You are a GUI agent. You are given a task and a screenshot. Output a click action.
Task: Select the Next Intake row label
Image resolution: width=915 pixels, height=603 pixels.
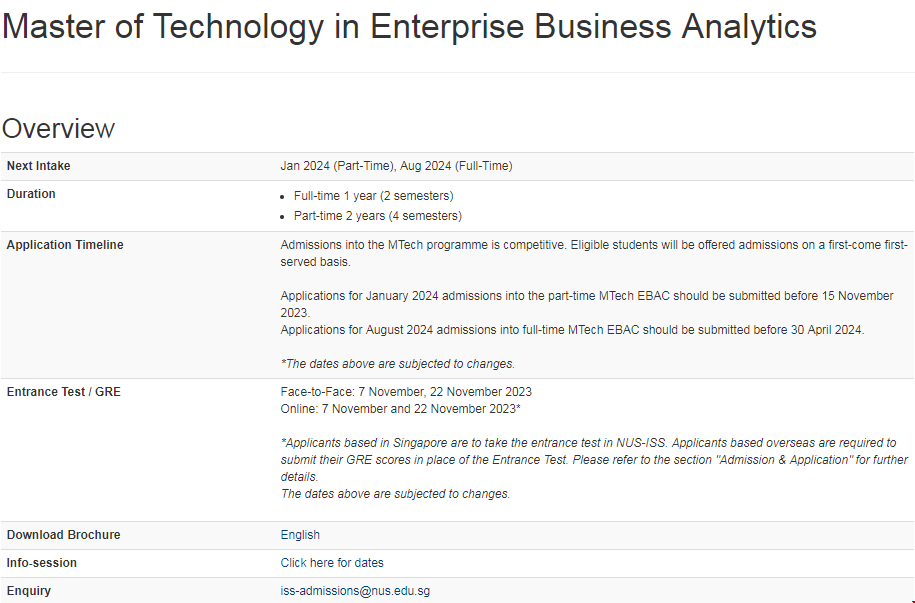click(x=39, y=166)
